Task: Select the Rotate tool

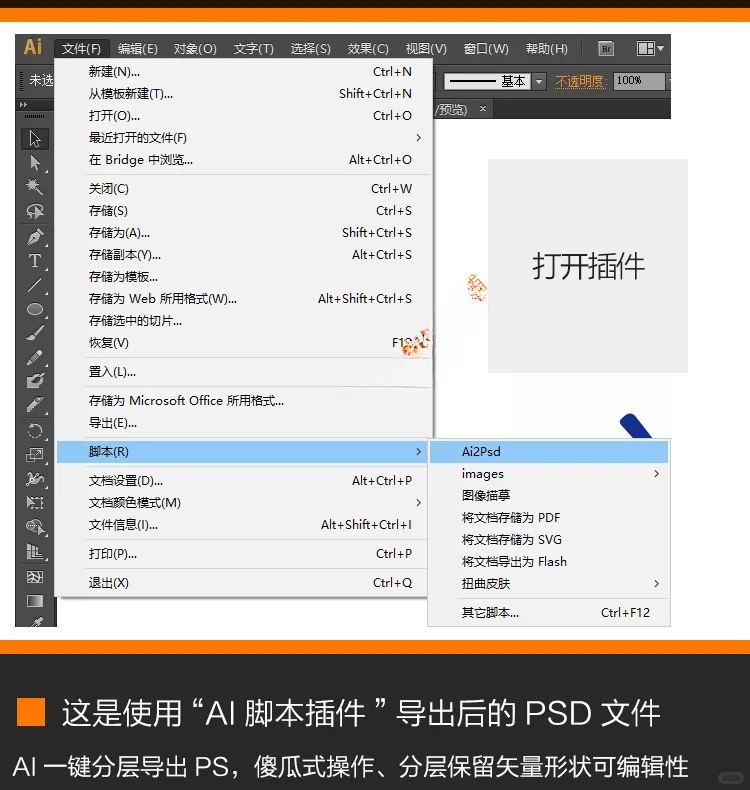Action: pos(35,431)
